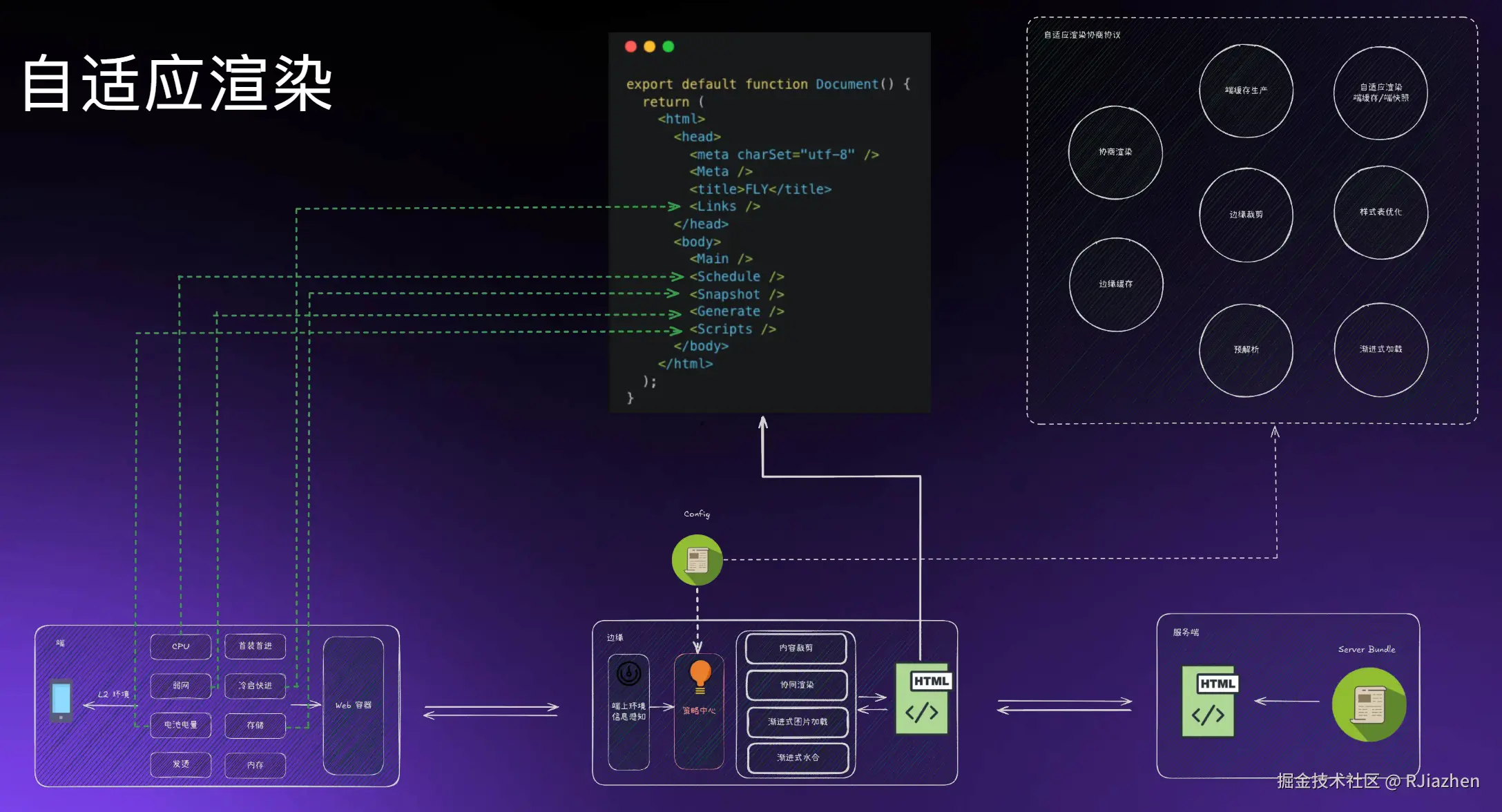Click the 渐进式加载 circle
Image resolution: width=1502 pixels, height=812 pixels.
(x=1380, y=349)
